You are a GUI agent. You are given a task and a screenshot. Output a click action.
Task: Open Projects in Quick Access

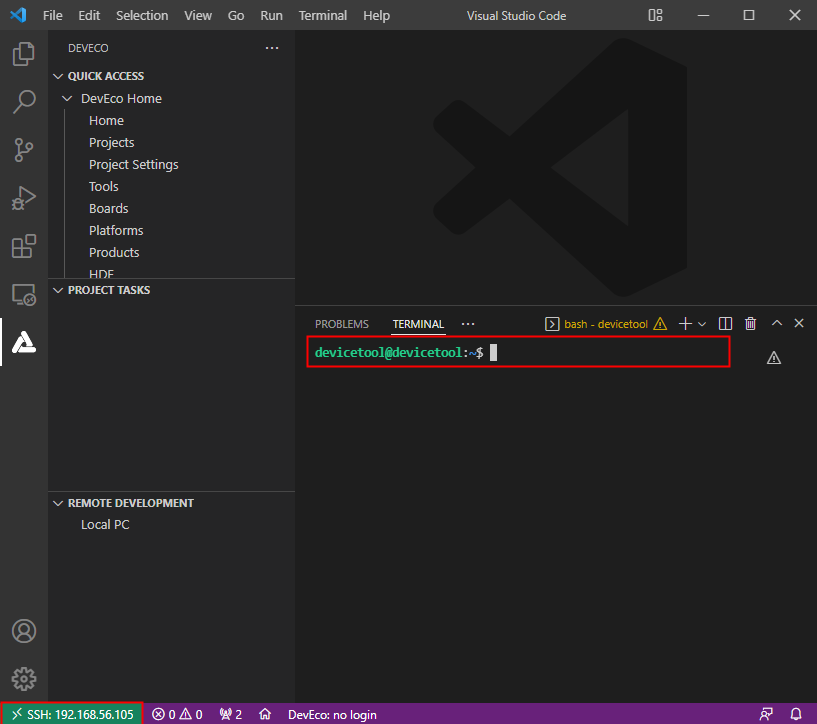point(112,143)
